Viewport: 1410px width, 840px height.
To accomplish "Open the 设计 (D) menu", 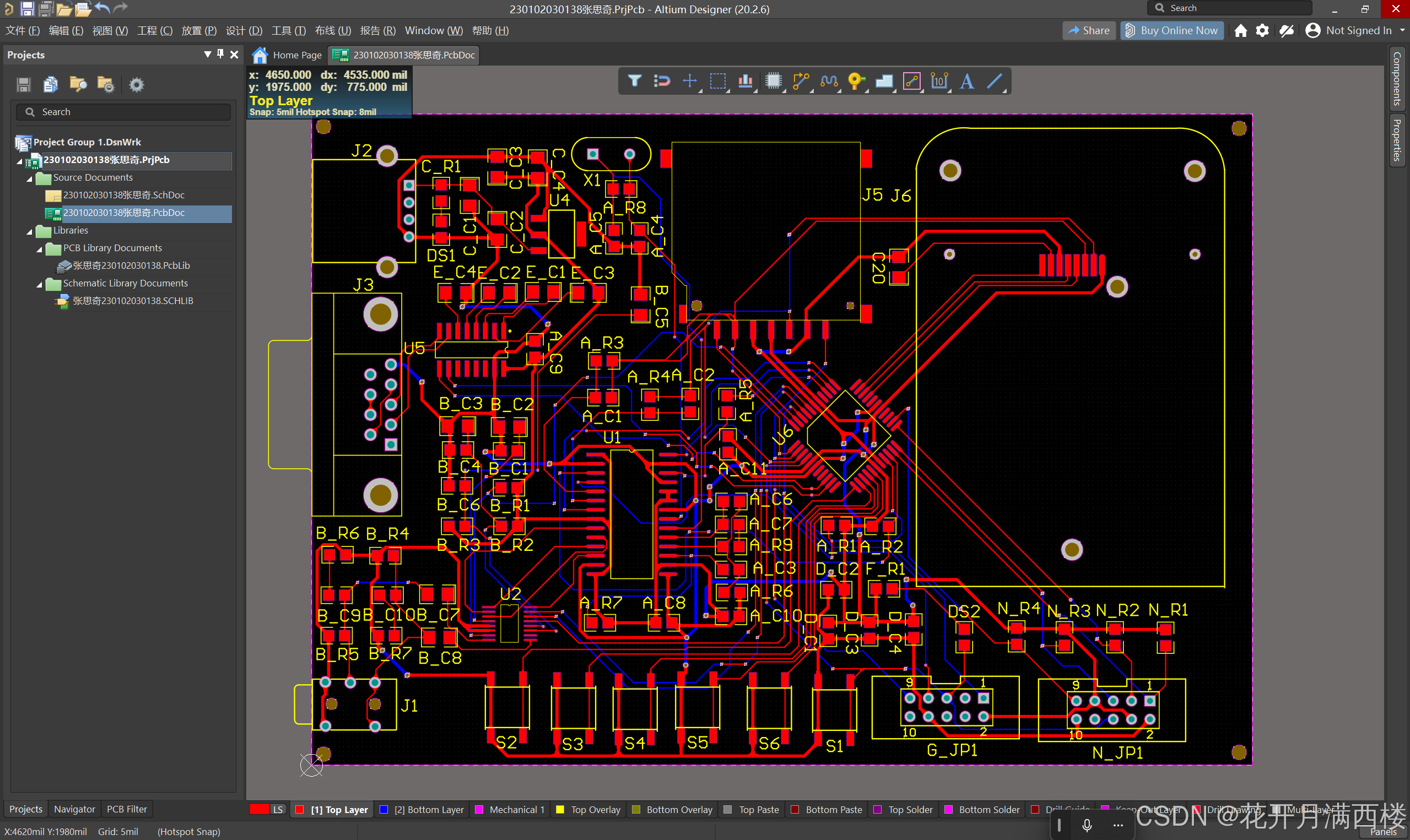I will tap(244, 30).
